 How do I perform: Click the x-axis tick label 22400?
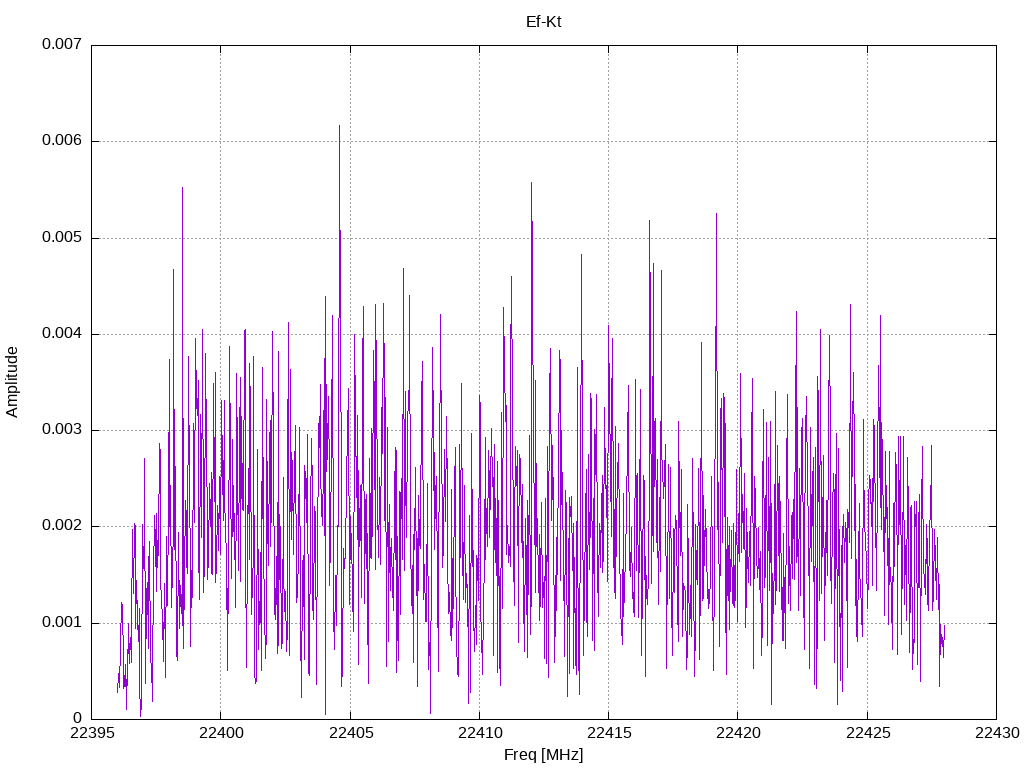click(x=221, y=733)
